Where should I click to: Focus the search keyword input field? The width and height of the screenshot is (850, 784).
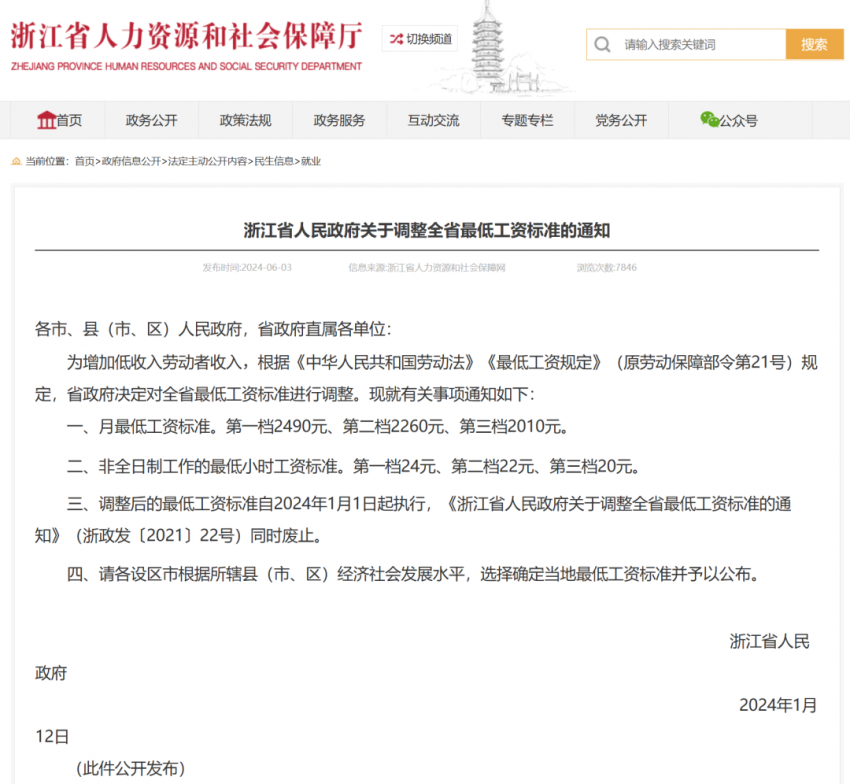pyautogui.click(x=686, y=44)
